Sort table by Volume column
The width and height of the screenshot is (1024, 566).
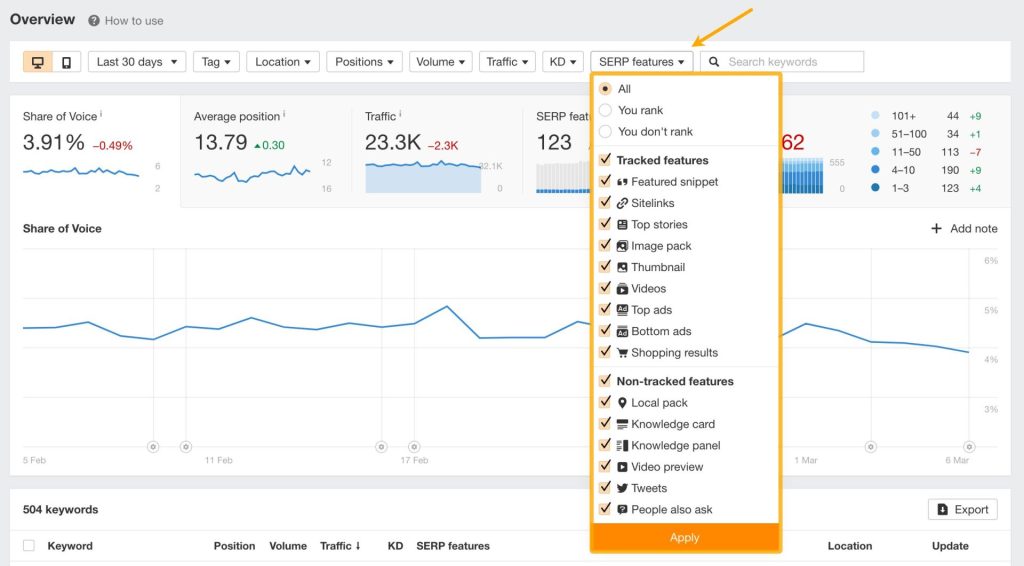point(288,546)
